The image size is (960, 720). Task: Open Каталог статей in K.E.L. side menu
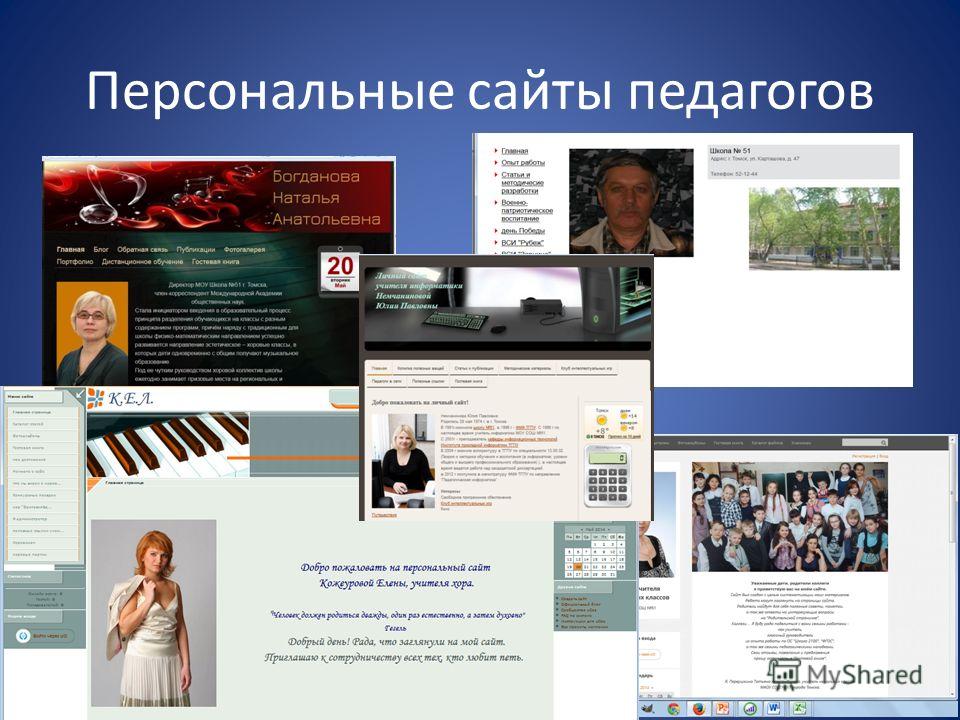(x=28, y=424)
